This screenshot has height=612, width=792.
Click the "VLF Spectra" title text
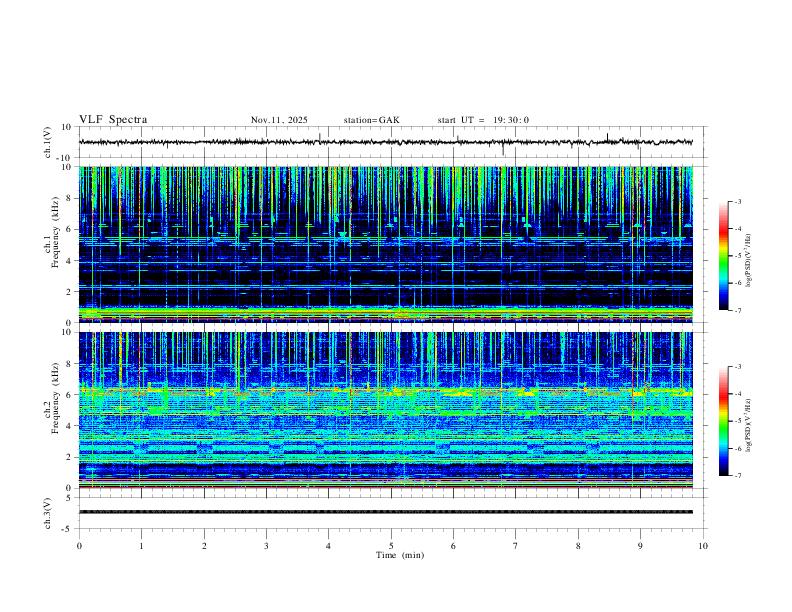pyautogui.click(x=113, y=120)
